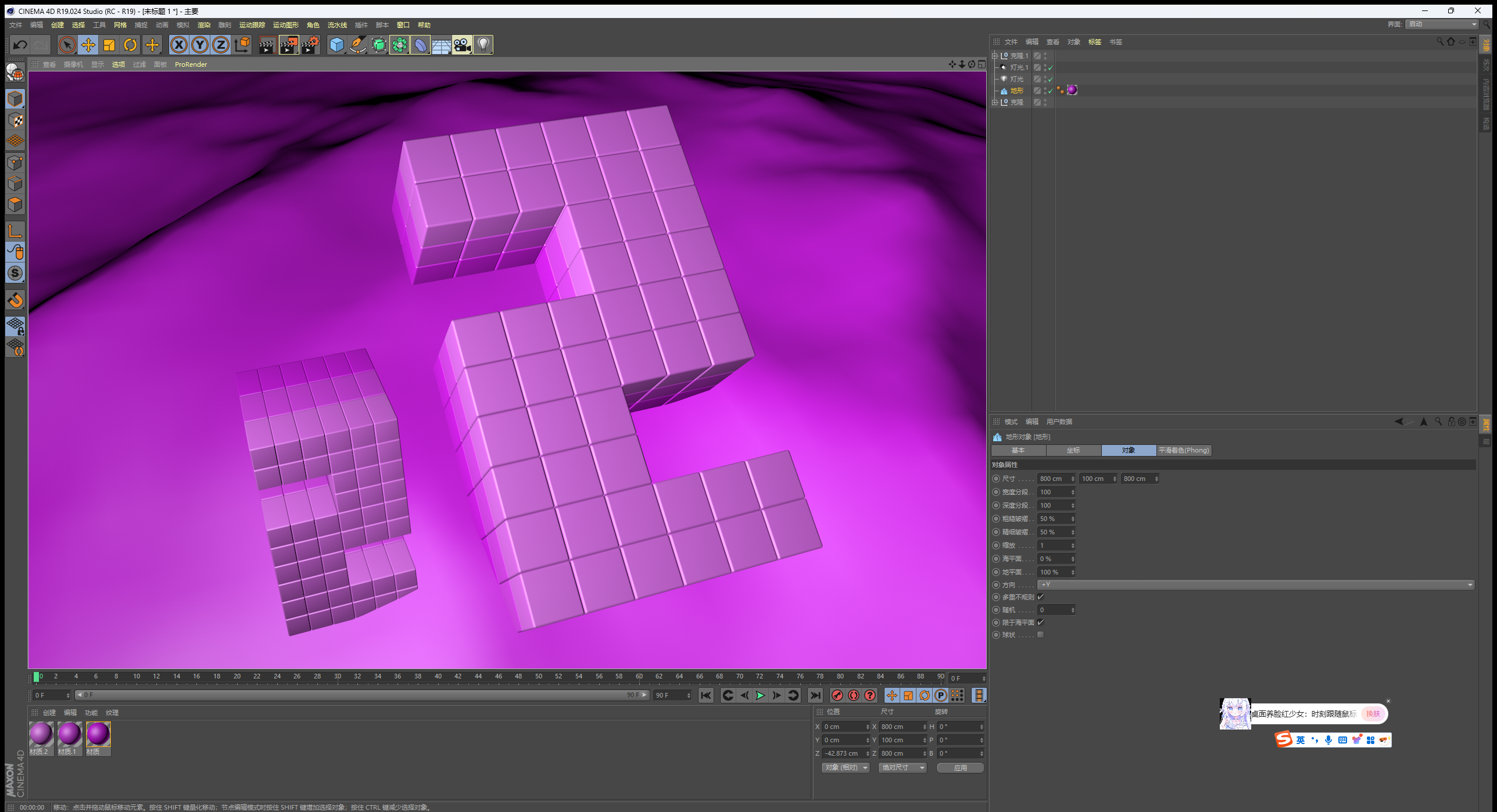This screenshot has width=1497, height=812.
Task: Switch to the 坐标 tab
Action: [1073, 450]
